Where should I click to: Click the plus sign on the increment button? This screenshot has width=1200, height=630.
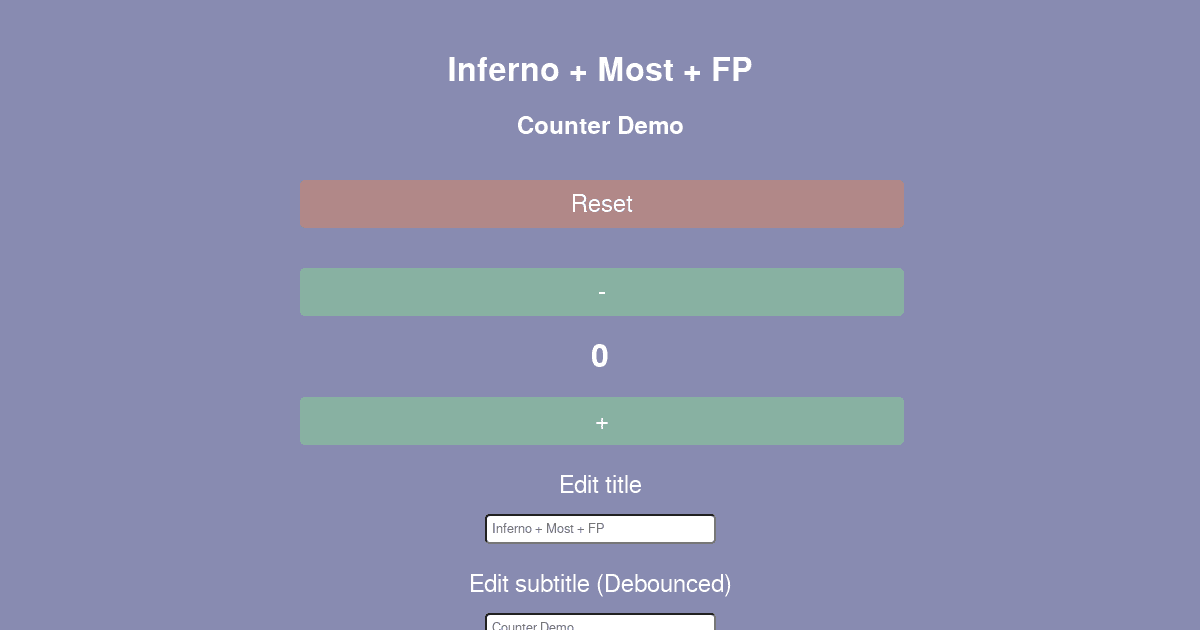tap(601, 421)
